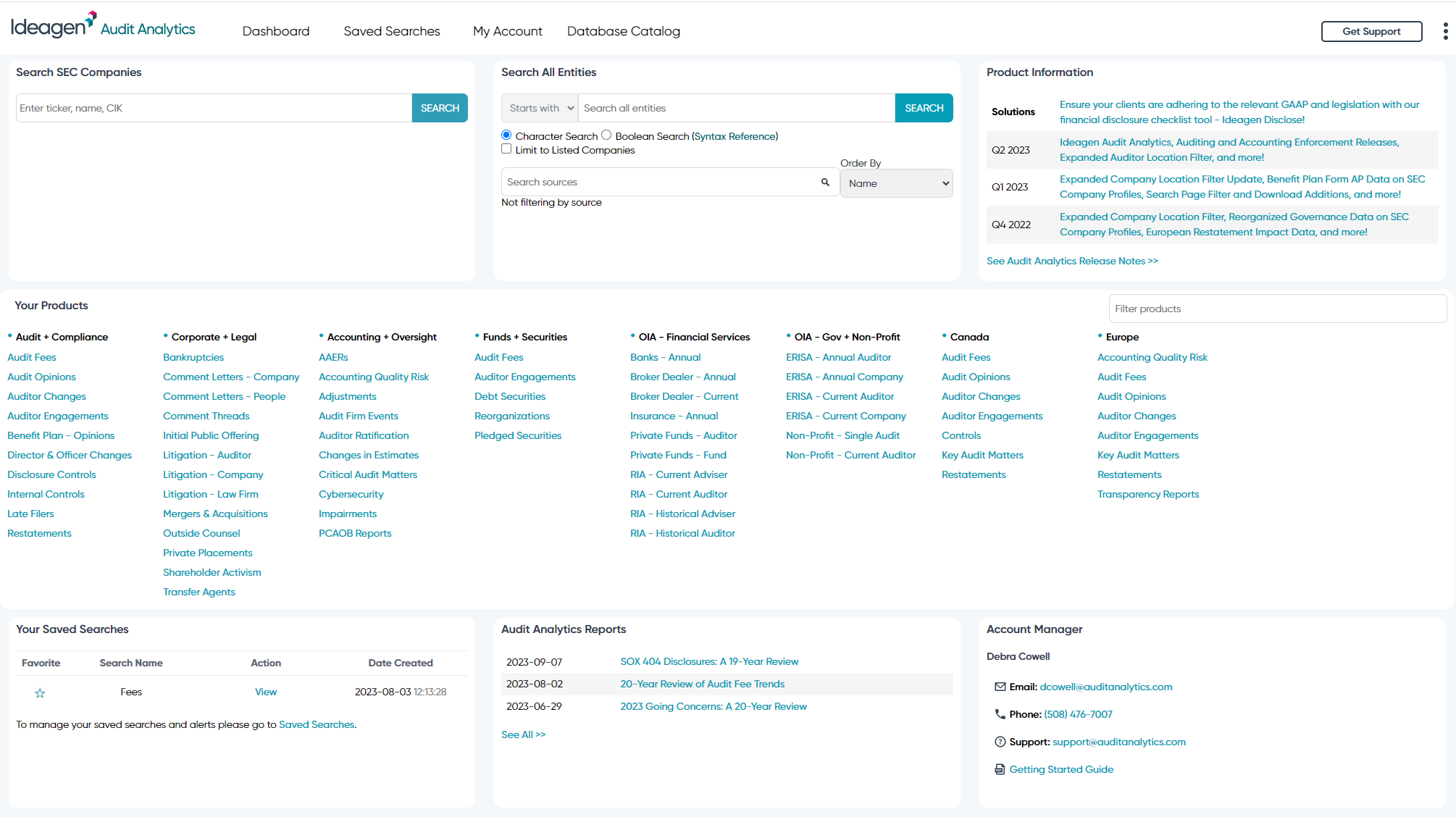Open the Ideagen Disclose solutions link
The image size is (1456, 817).
click(1239, 112)
